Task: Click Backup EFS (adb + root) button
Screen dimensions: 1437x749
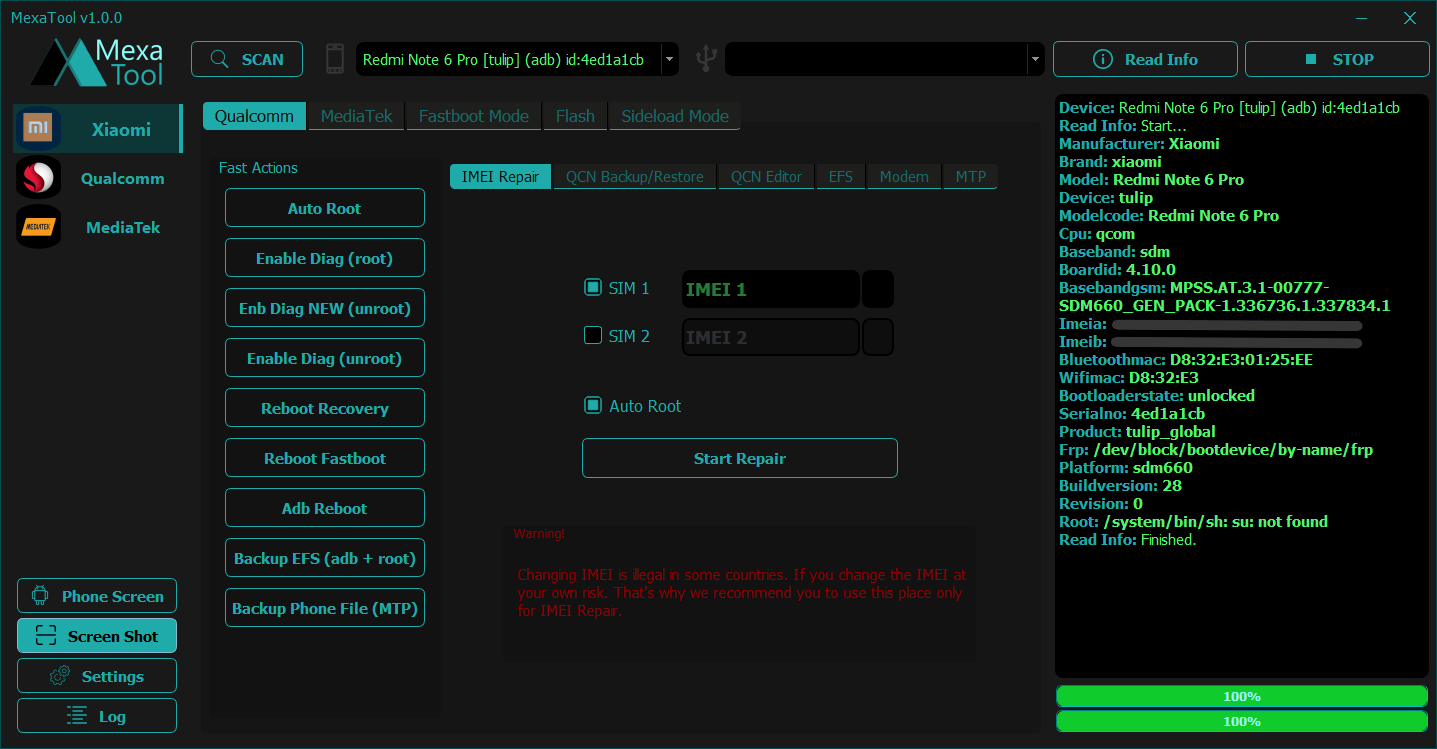Action: [x=325, y=558]
